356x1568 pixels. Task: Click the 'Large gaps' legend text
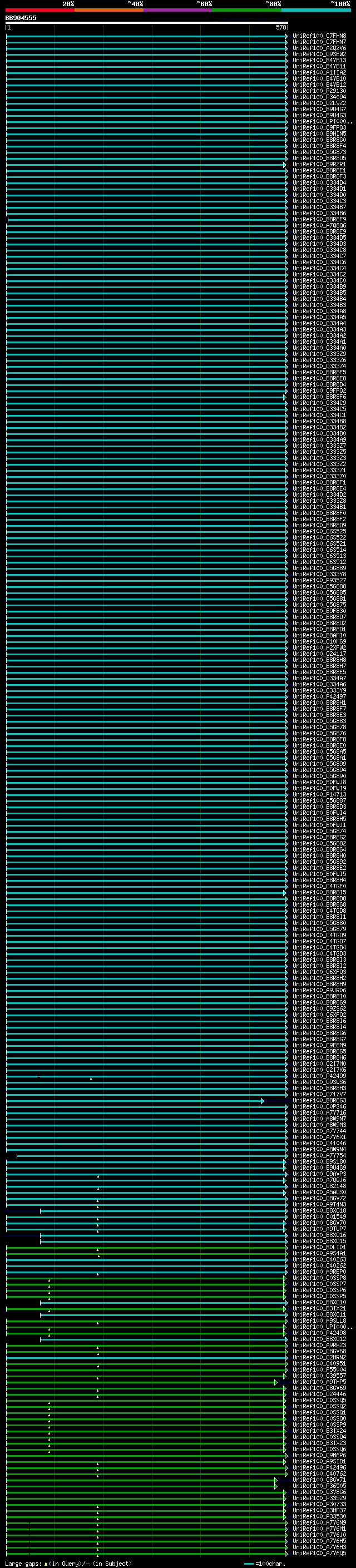tap(23, 1563)
